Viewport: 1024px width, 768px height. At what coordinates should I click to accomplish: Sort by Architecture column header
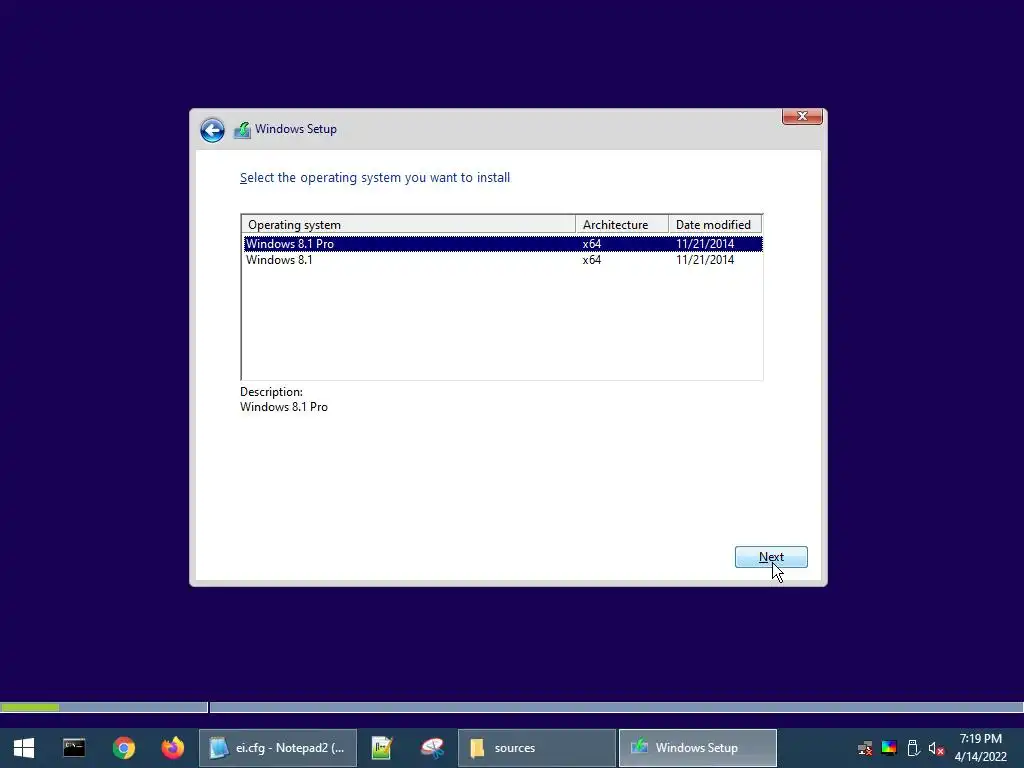click(x=622, y=225)
